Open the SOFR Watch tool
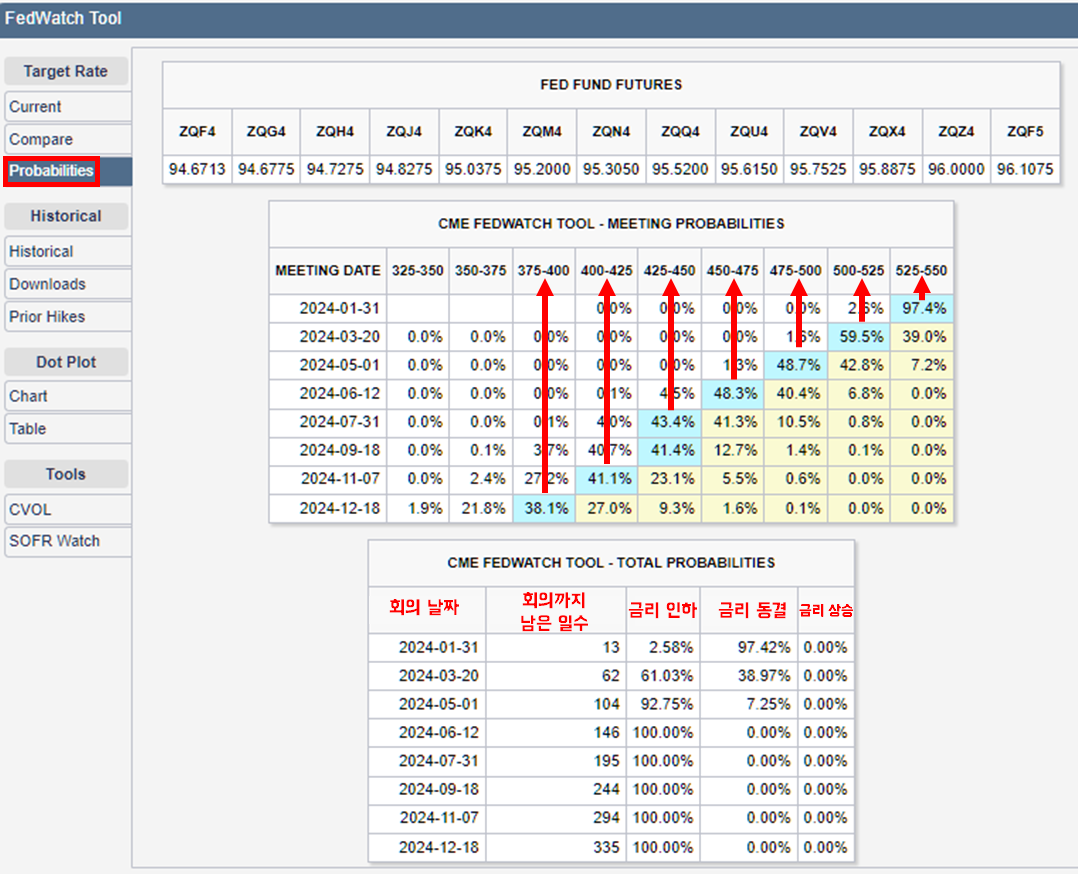Screen dimensions: 1078x874 (54, 541)
